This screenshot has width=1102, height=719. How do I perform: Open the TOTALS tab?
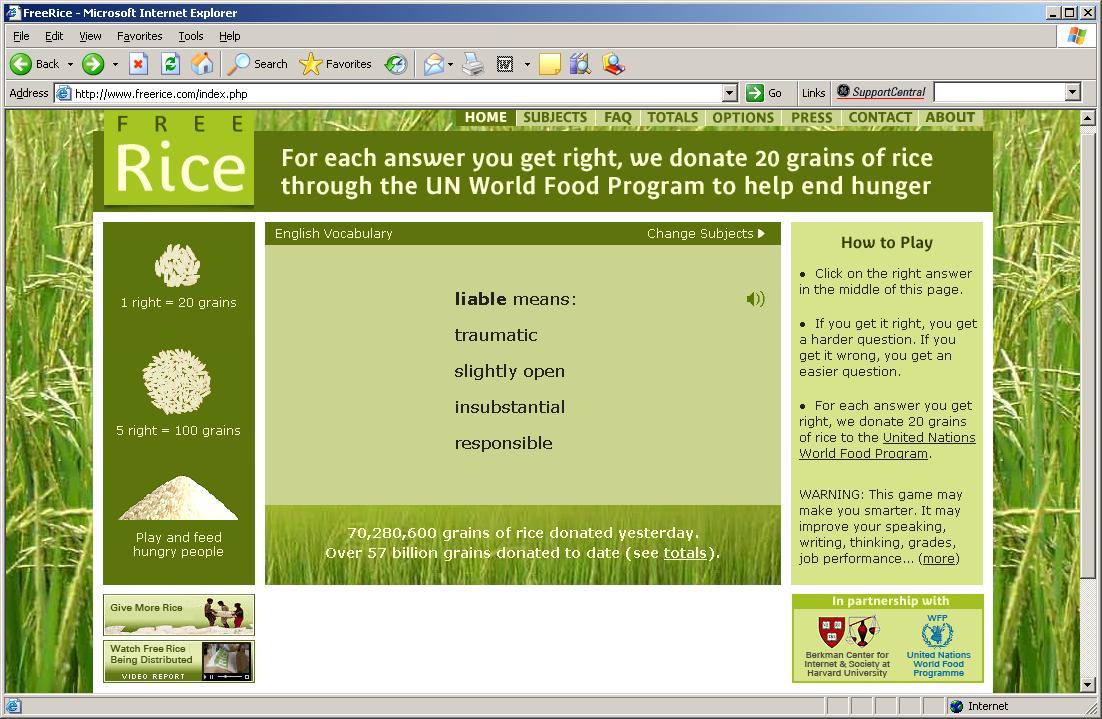click(x=673, y=117)
